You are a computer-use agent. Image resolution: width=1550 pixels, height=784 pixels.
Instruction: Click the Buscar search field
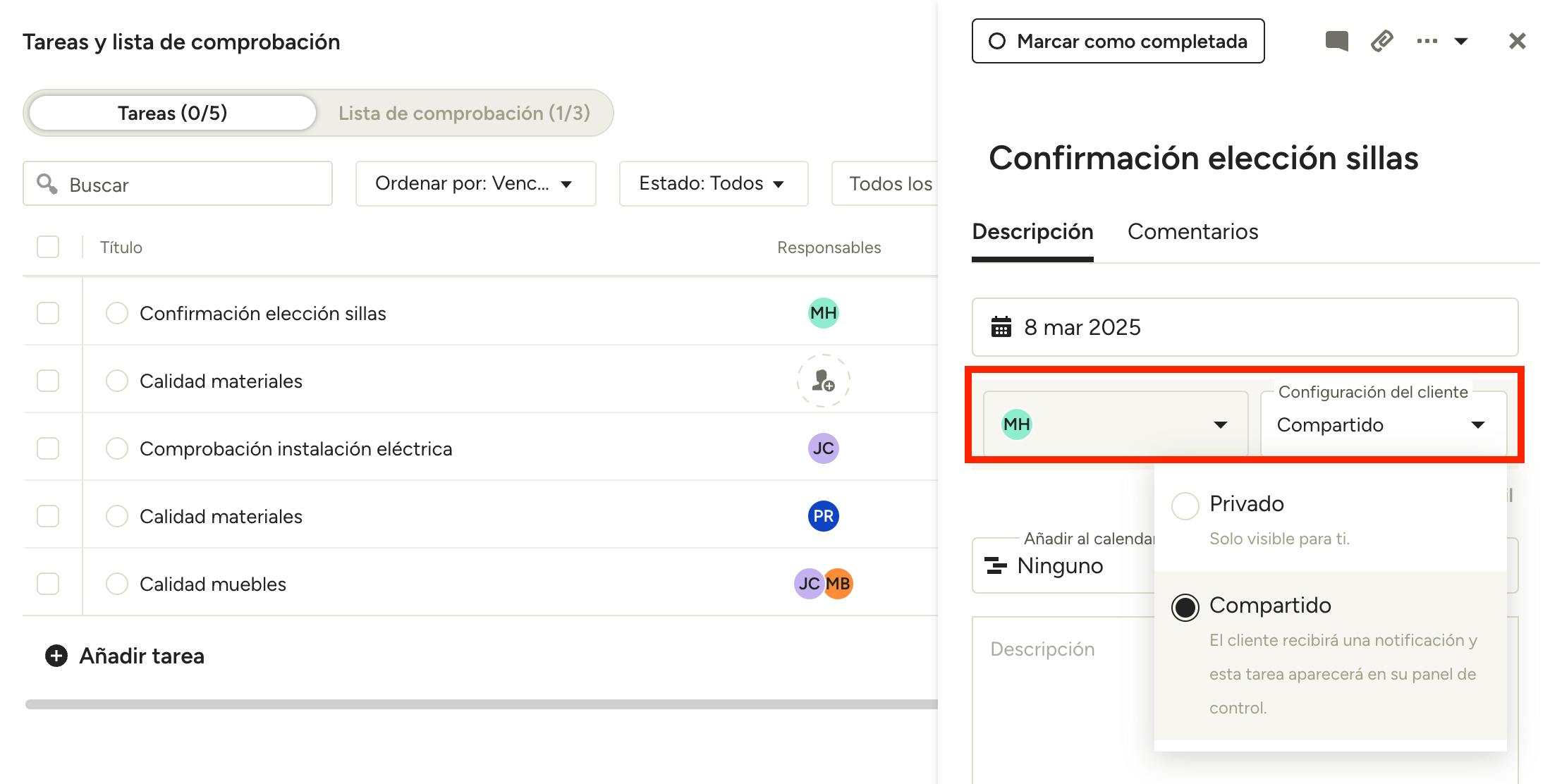pos(190,184)
